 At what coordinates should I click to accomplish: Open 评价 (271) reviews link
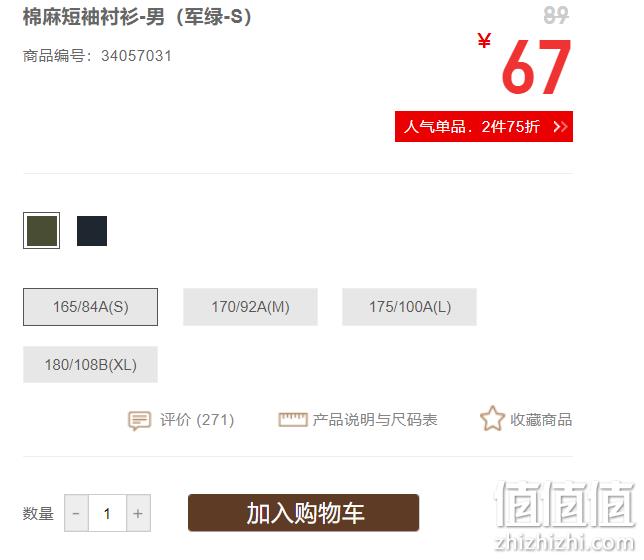pyautogui.click(x=197, y=420)
